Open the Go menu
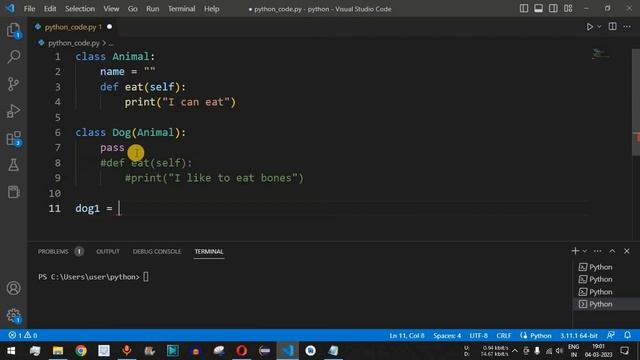 pyautogui.click(x=133, y=9)
